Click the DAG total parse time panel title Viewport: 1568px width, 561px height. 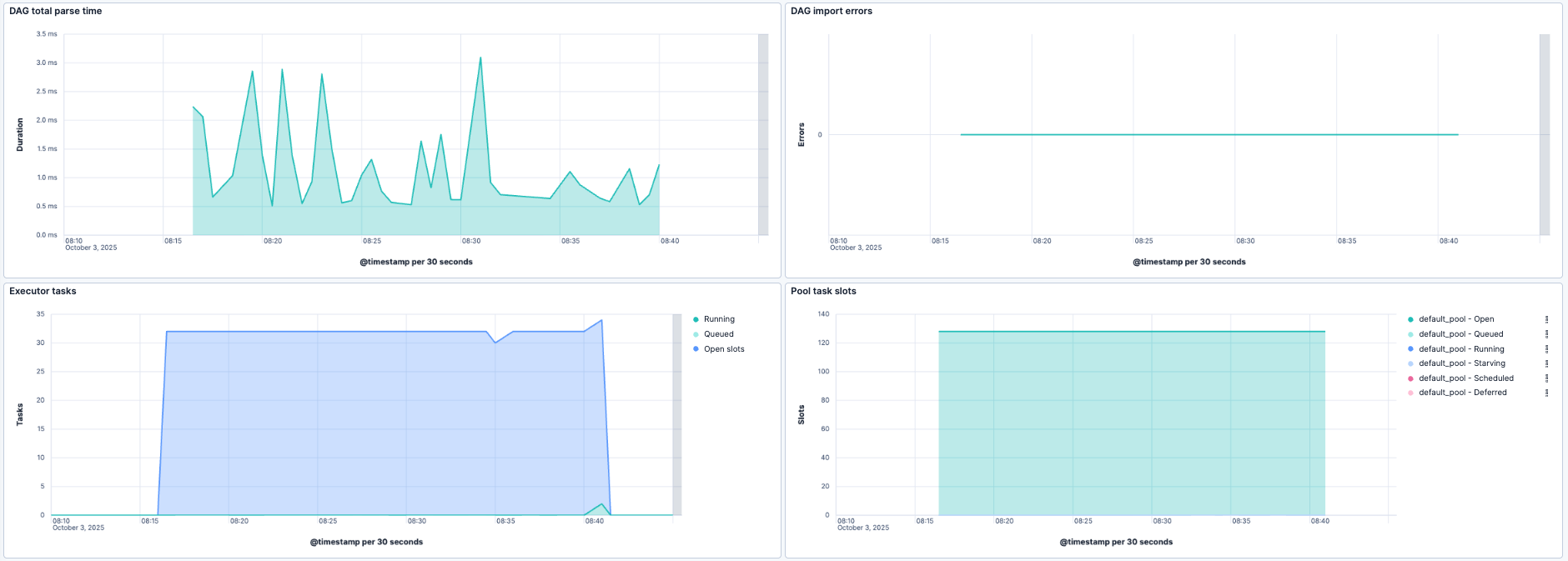point(56,12)
